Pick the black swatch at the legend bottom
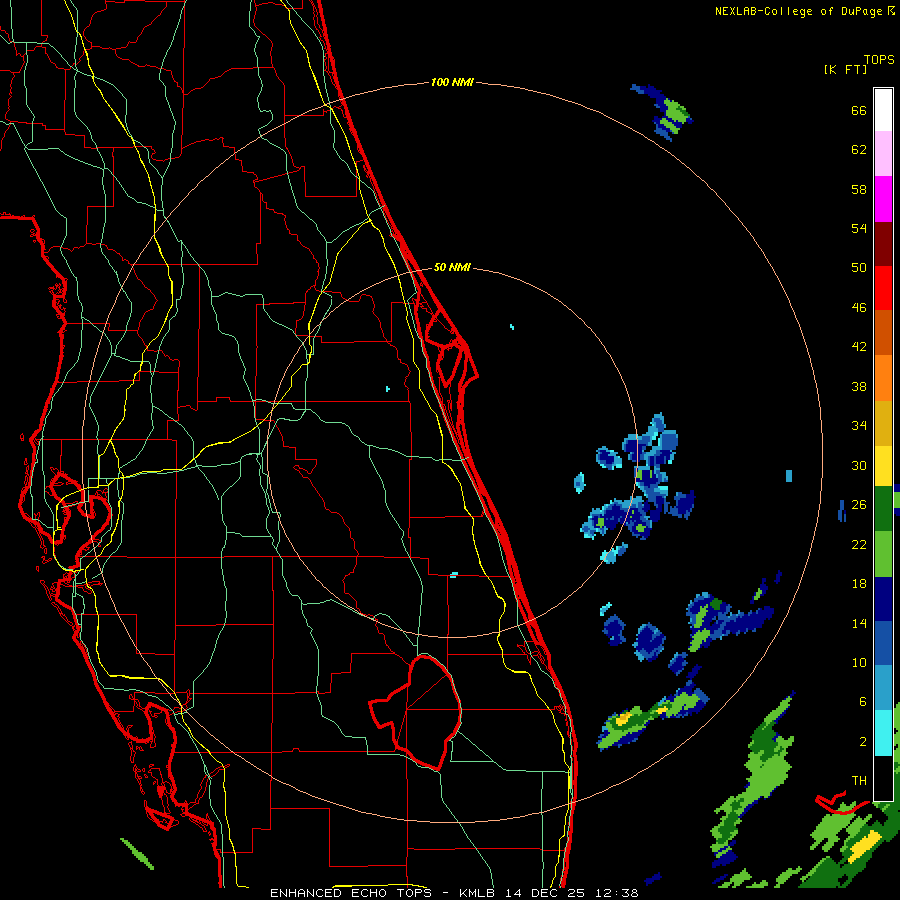The image size is (900, 900). coord(883,778)
